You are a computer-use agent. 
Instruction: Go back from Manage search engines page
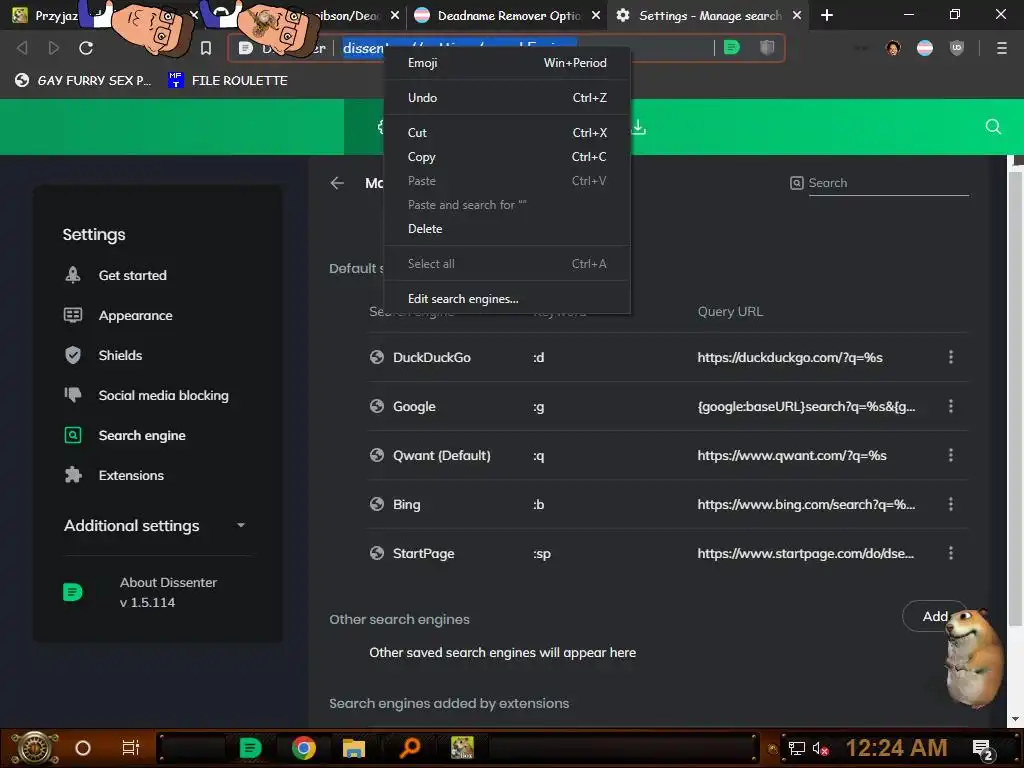point(337,183)
